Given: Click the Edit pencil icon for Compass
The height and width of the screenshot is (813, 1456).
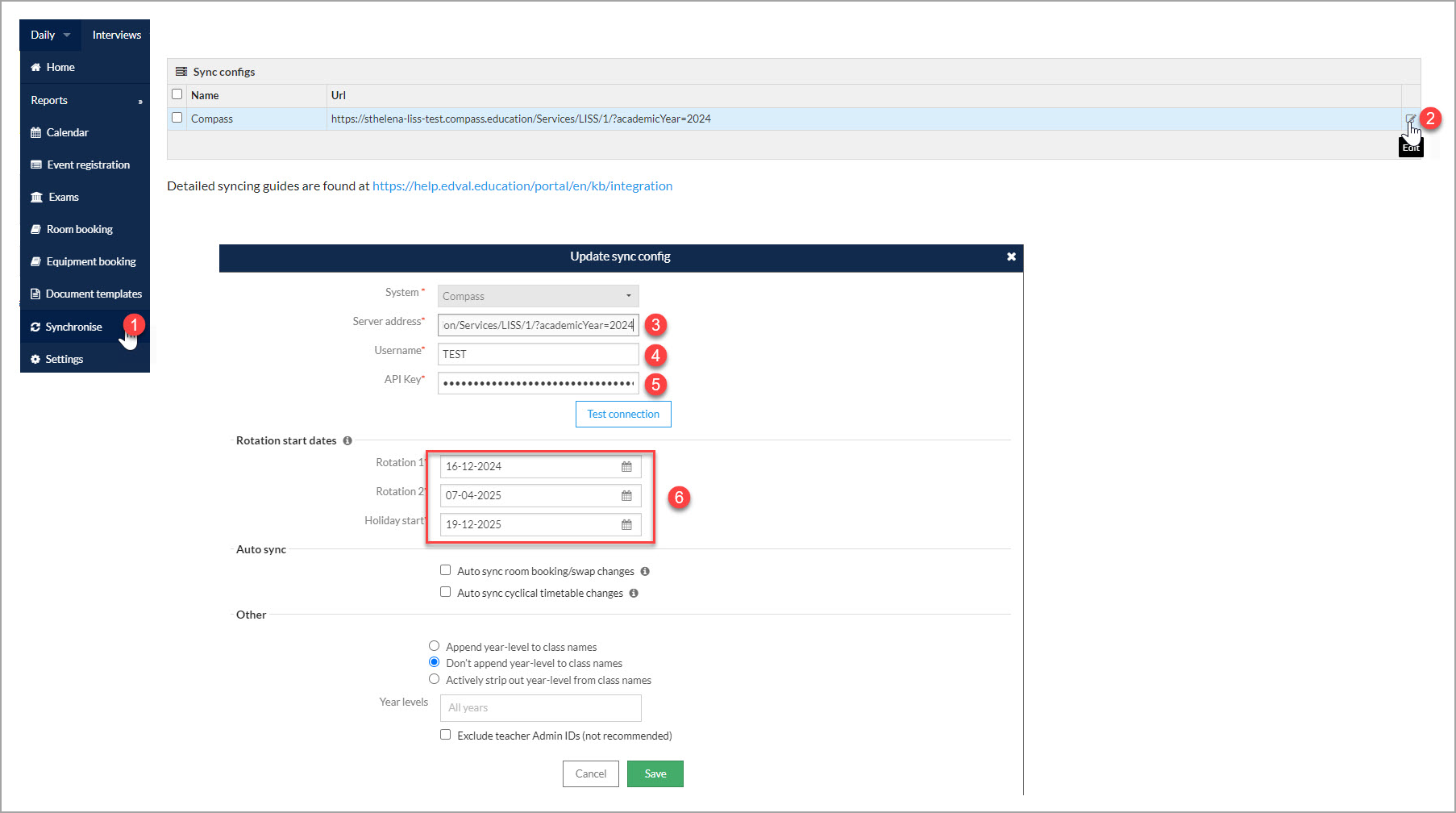Looking at the screenshot, I should click(x=1411, y=119).
